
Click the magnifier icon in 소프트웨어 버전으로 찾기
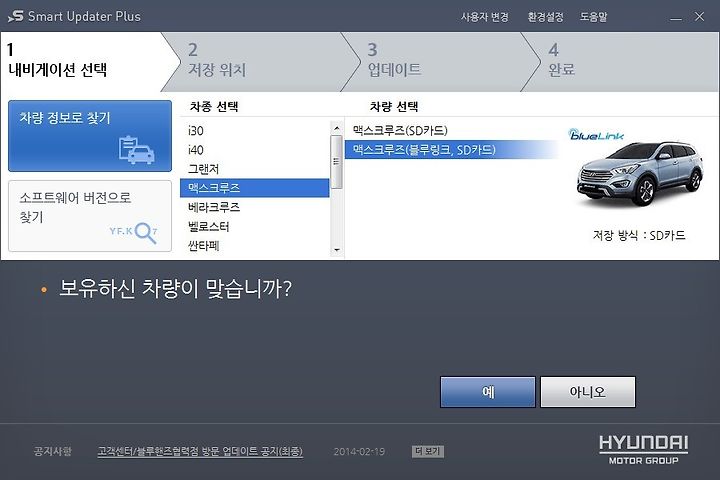pos(146,233)
